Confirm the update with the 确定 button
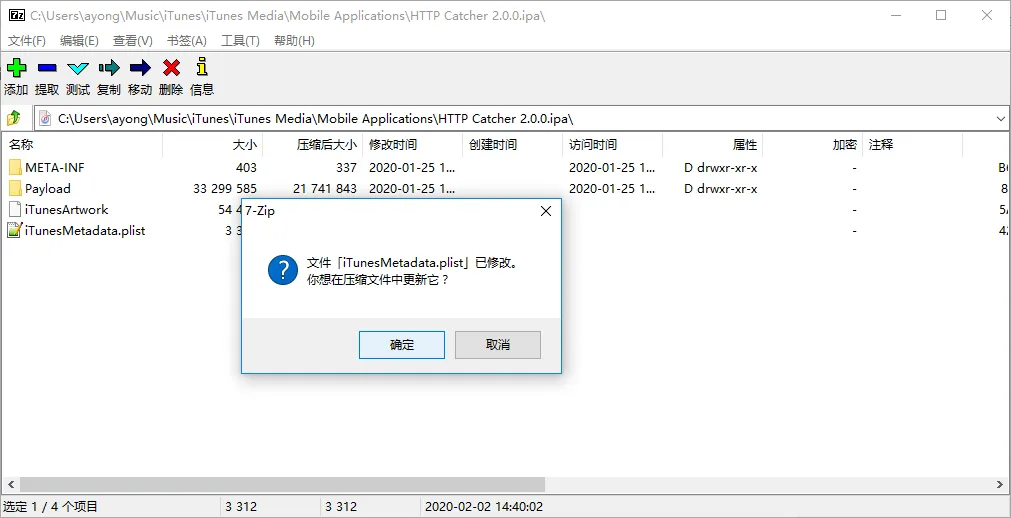Image resolution: width=1011 pixels, height=518 pixels. (402, 345)
